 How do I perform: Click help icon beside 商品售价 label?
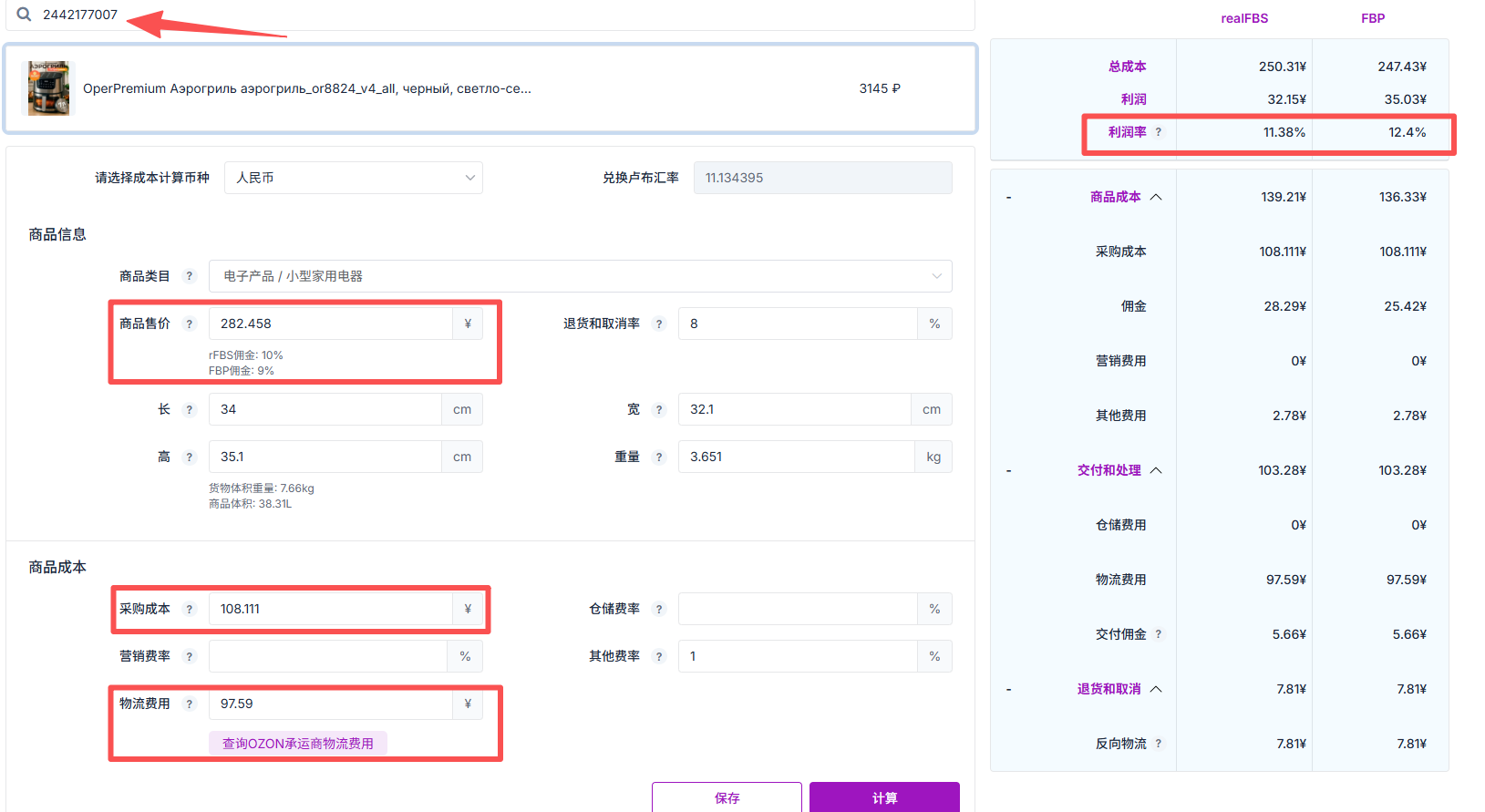tap(190, 324)
